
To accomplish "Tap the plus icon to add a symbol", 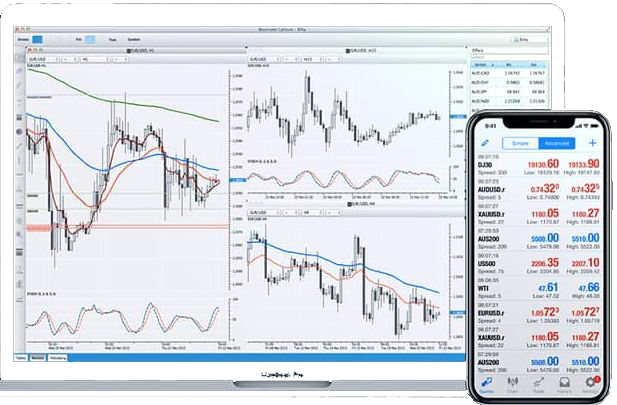I will point(592,143).
